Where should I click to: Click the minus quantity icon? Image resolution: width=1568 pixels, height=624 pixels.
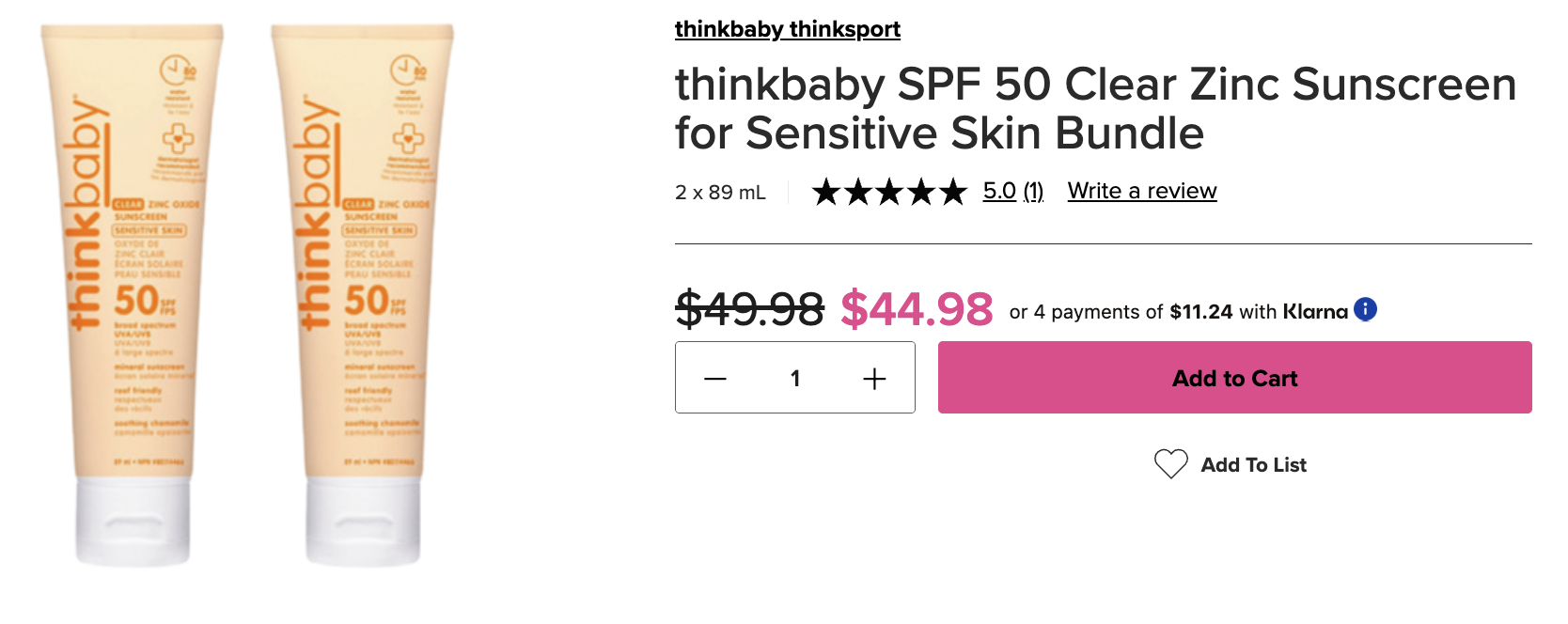point(715,379)
